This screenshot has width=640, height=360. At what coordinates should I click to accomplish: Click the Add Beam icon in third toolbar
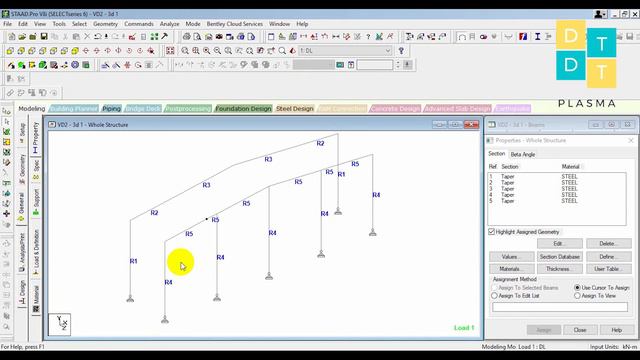click(x=10, y=65)
